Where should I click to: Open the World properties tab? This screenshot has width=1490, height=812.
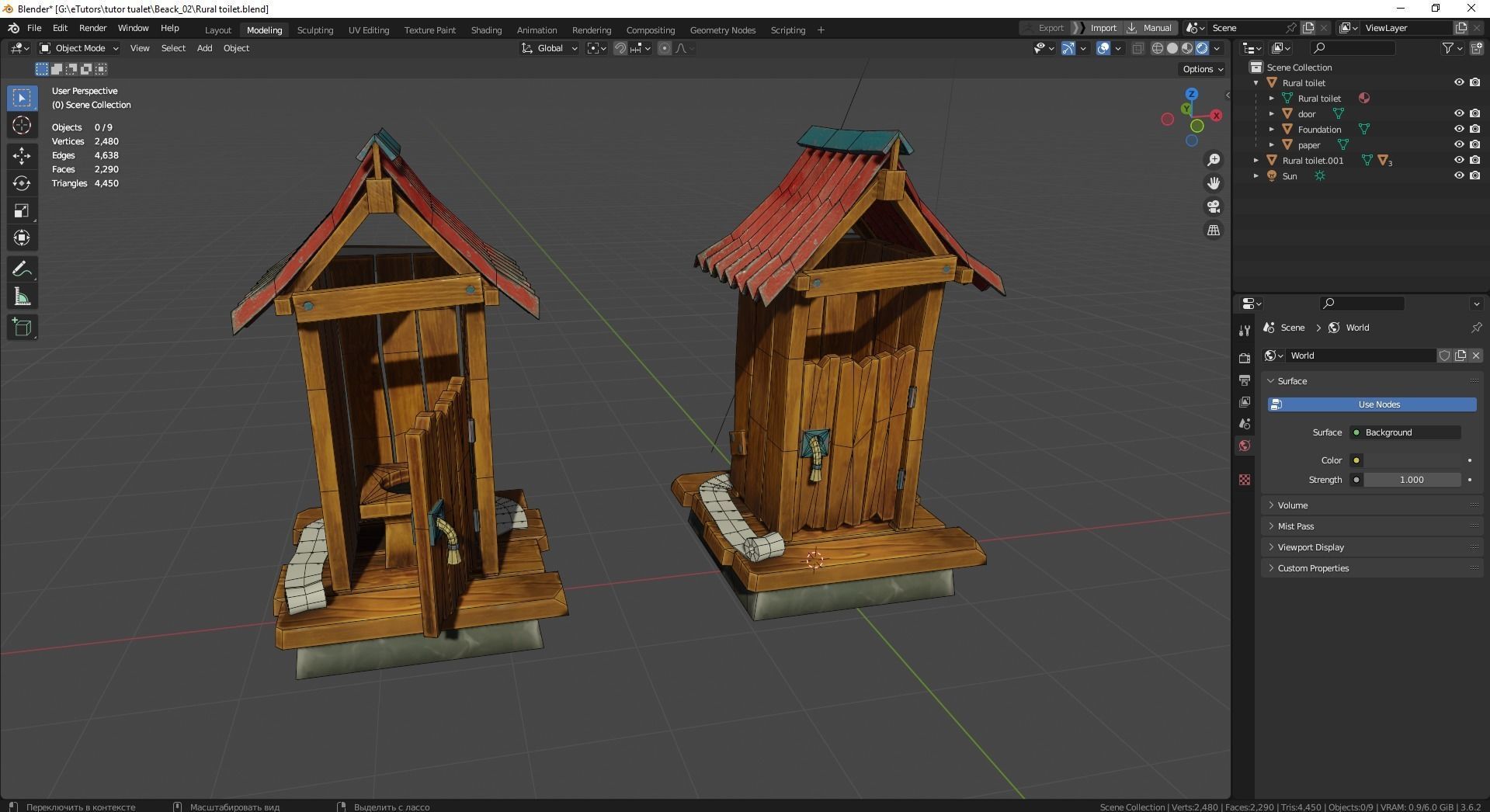point(1245,446)
